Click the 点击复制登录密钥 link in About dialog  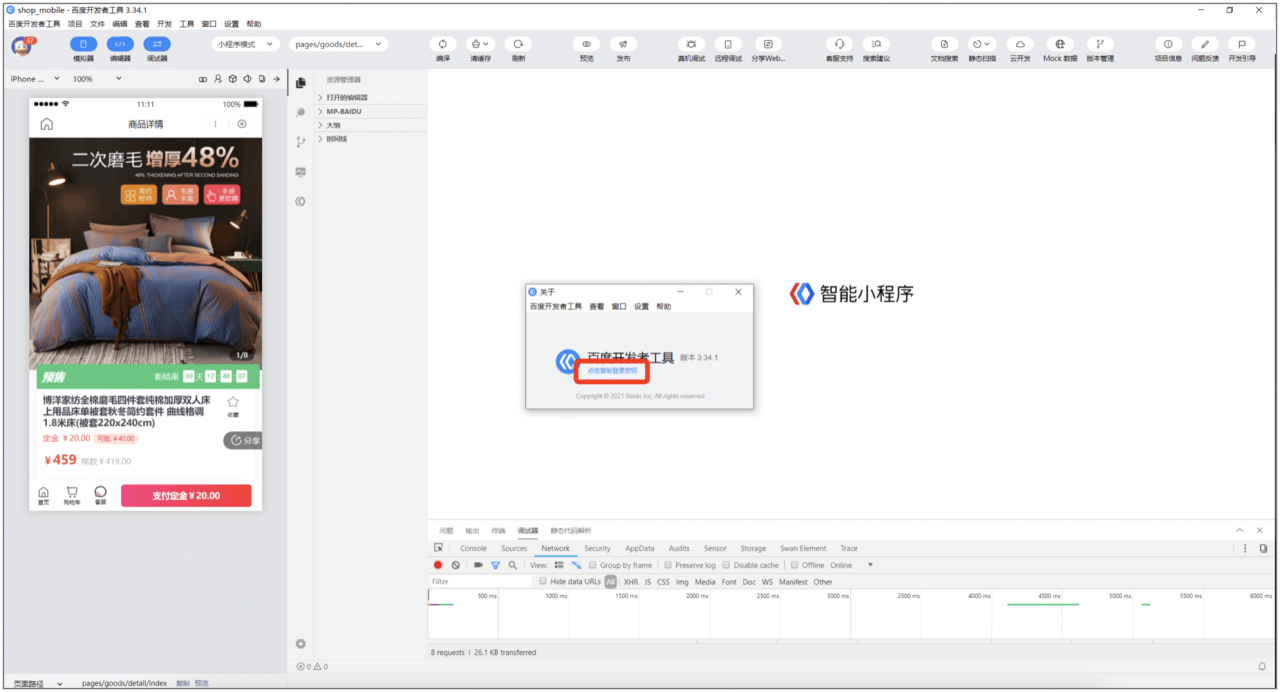[x=612, y=370]
